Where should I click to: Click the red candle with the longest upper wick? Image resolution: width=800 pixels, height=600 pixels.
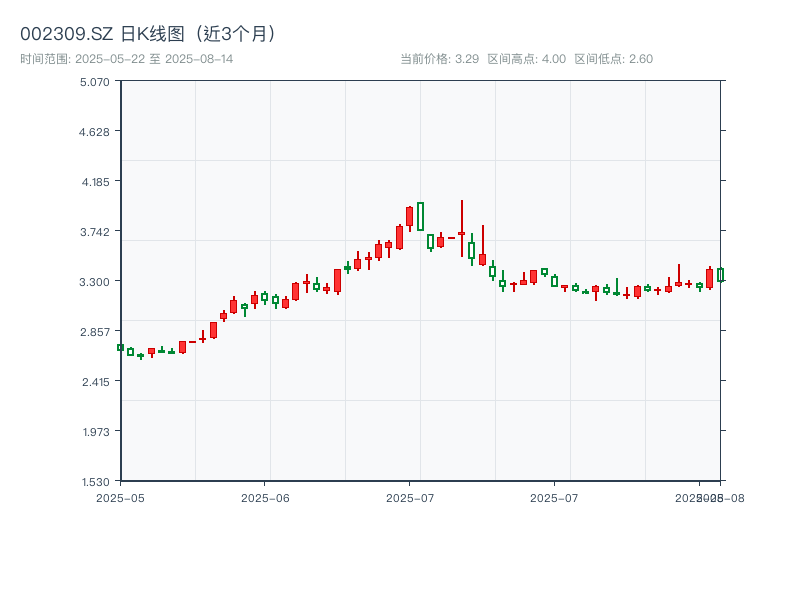click(x=462, y=233)
